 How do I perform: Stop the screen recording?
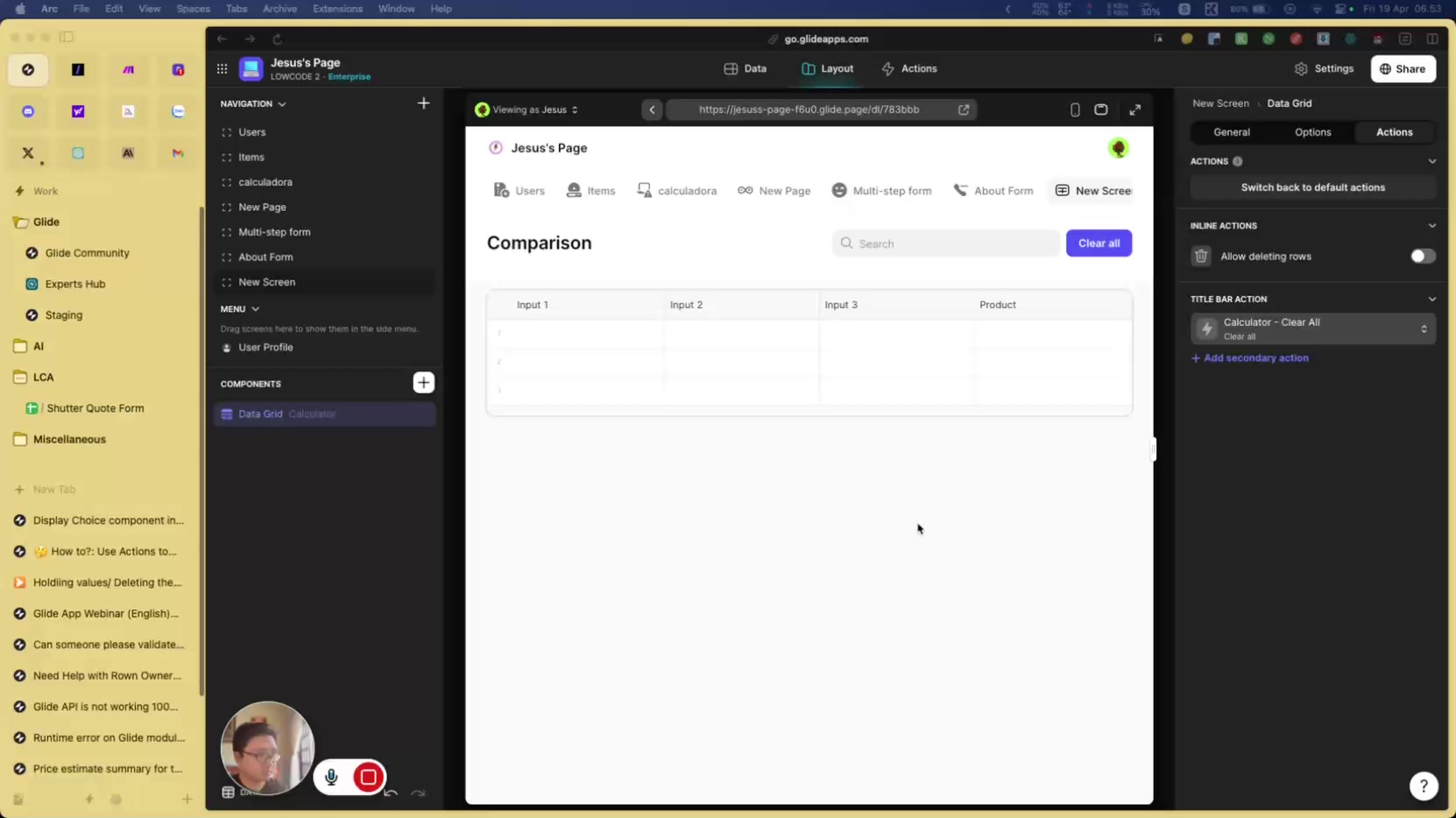pyautogui.click(x=369, y=777)
